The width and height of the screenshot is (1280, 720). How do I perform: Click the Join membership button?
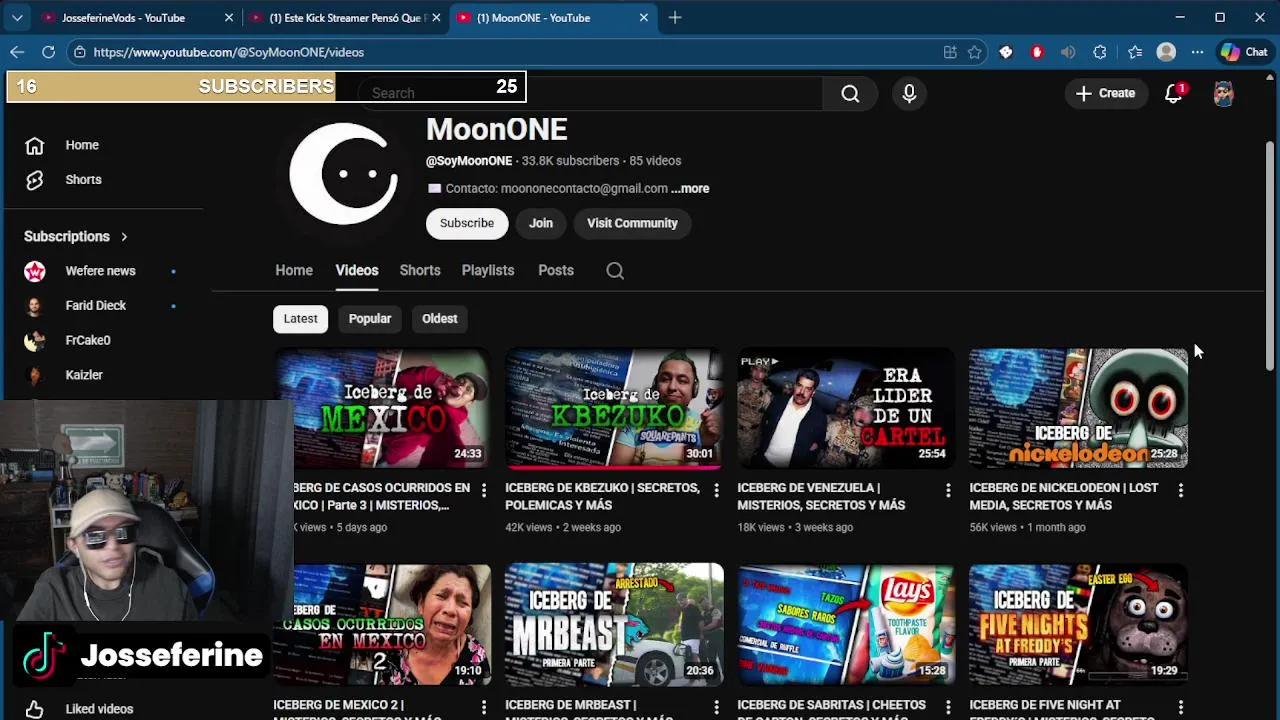541,223
